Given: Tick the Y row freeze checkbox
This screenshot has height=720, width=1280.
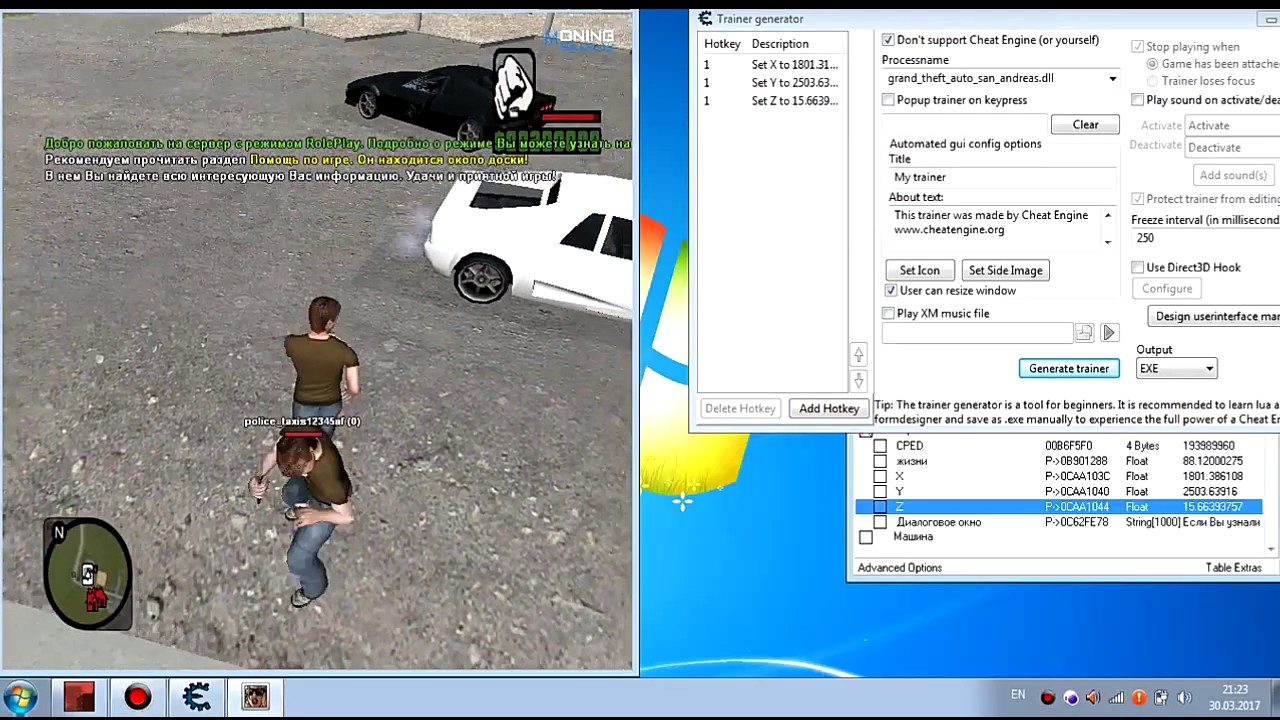Looking at the screenshot, I should coord(880,491).
